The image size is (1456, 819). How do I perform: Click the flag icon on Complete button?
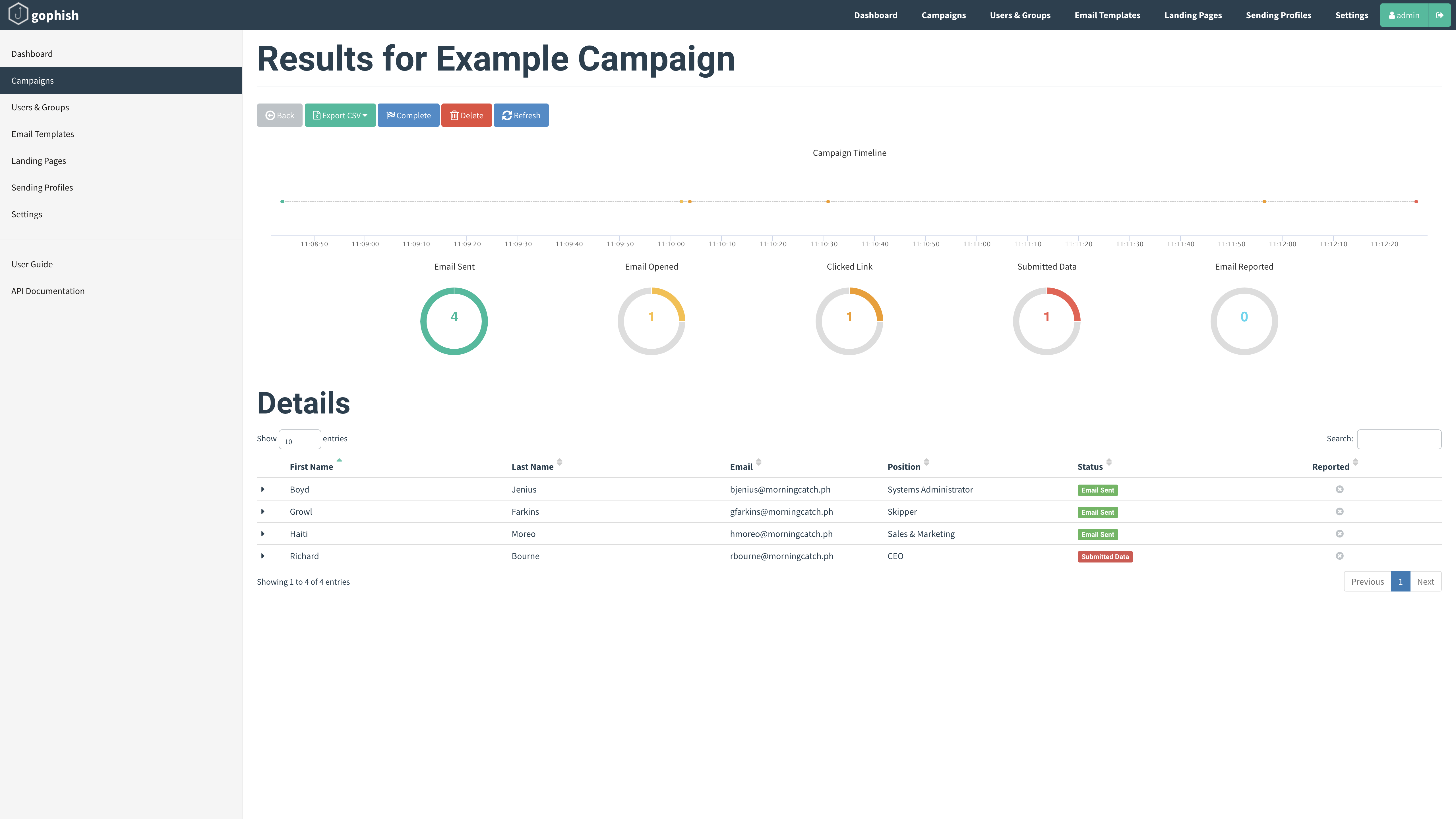click(390, 115)
